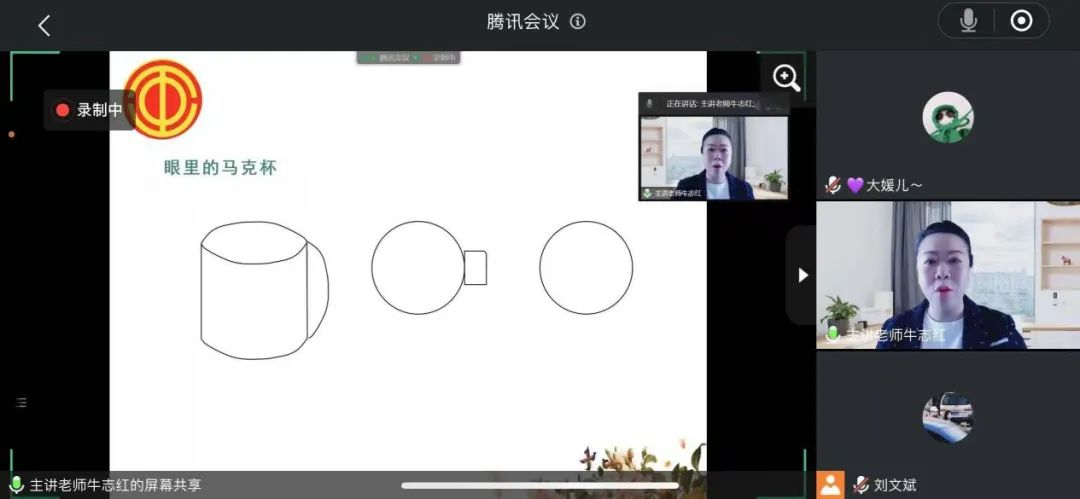This screenshot has width=1080, height=499.
Task: Tap the circular record icon in top bar
Action: click(x=1021, y=21)
